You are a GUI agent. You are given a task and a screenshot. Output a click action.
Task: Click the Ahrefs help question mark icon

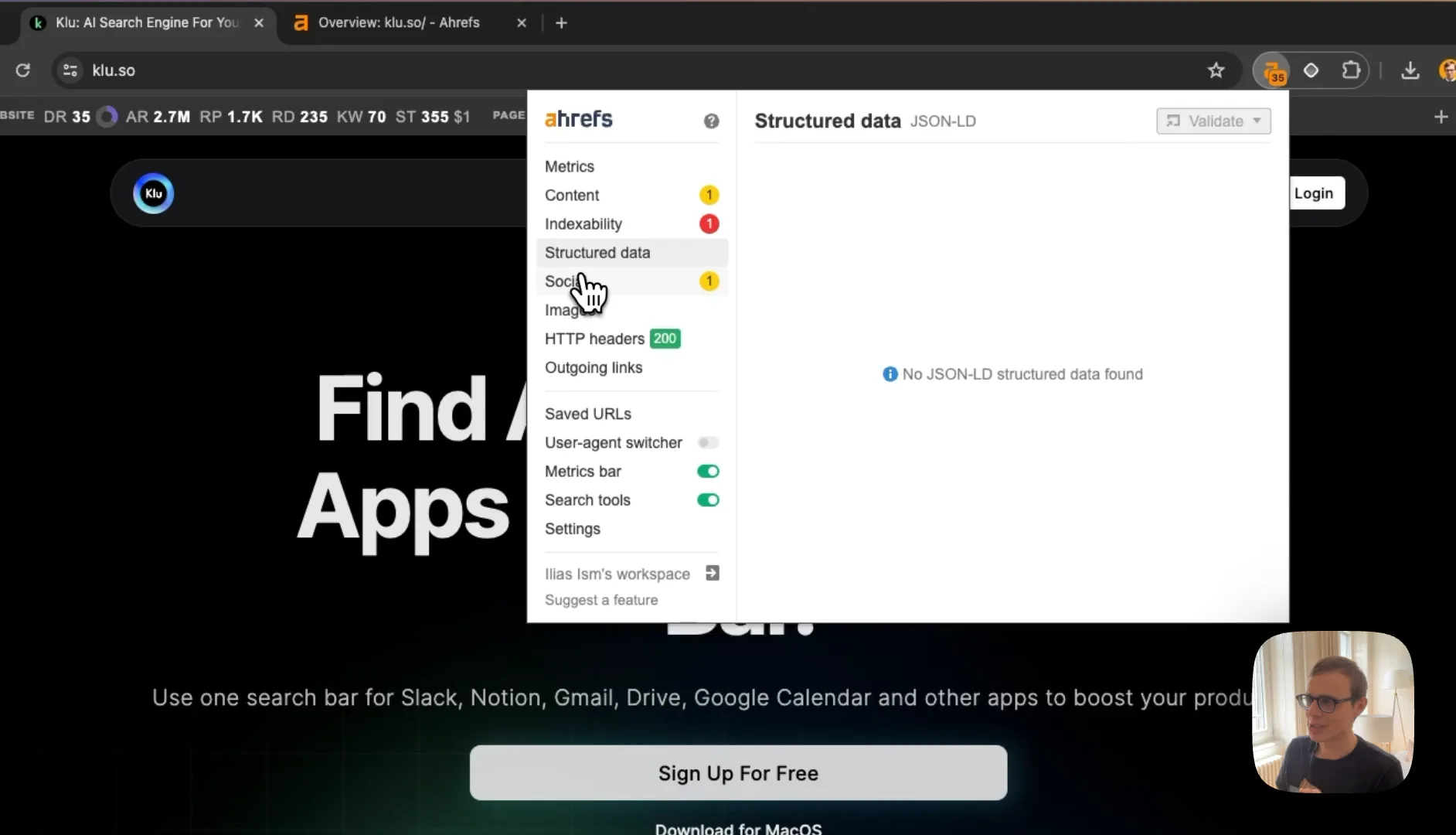pyautogui.click(x=711, y=121)
